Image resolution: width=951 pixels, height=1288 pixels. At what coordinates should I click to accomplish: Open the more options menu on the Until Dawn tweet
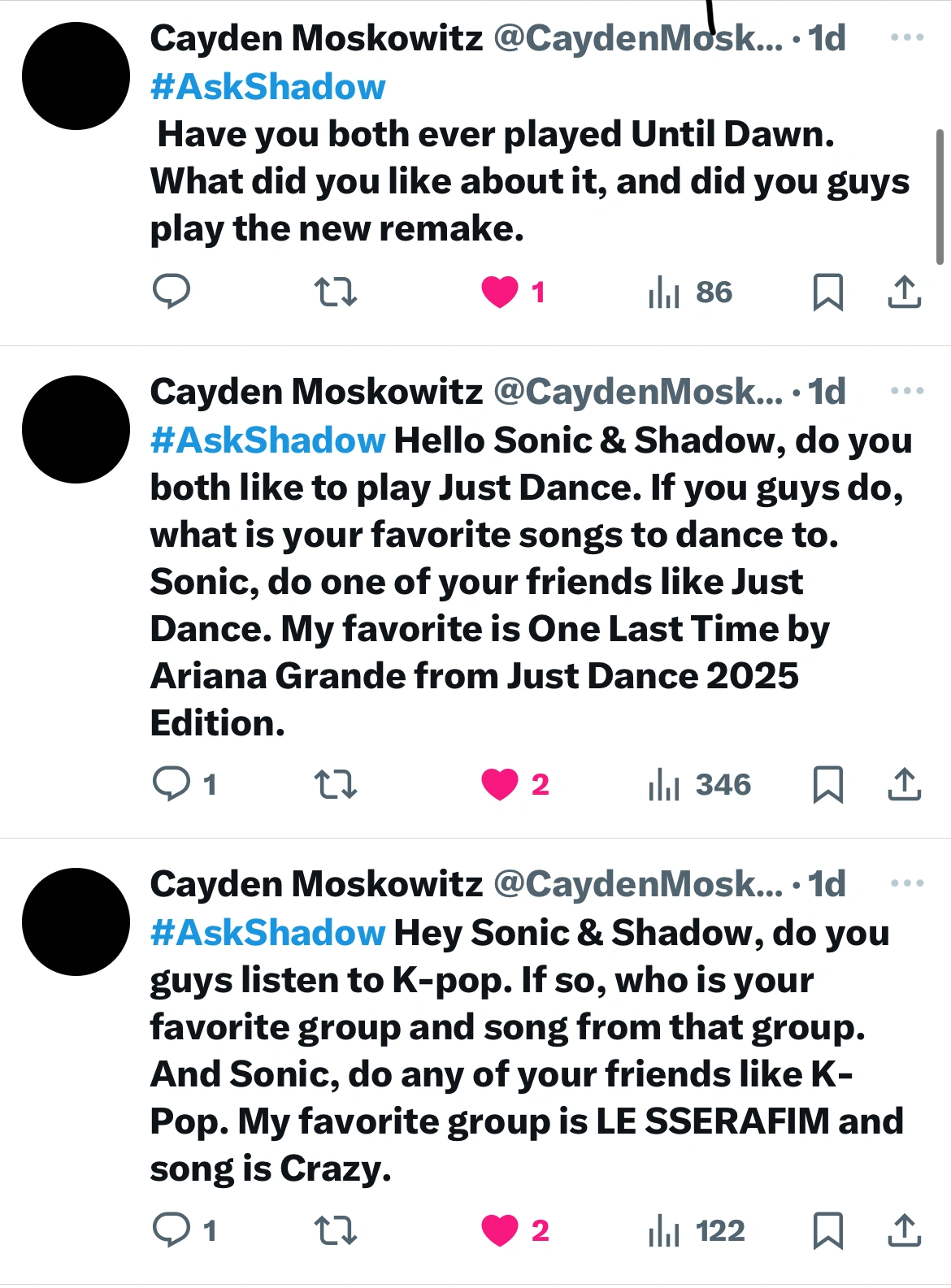pos(905,37)
